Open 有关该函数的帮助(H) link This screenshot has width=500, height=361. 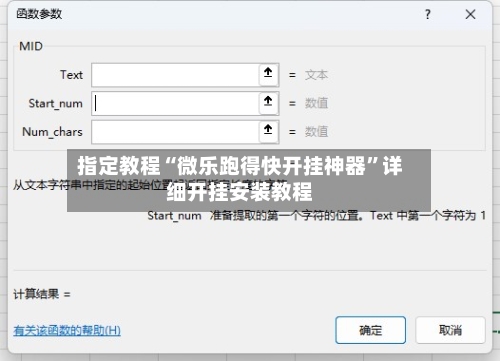click(67, 330)
